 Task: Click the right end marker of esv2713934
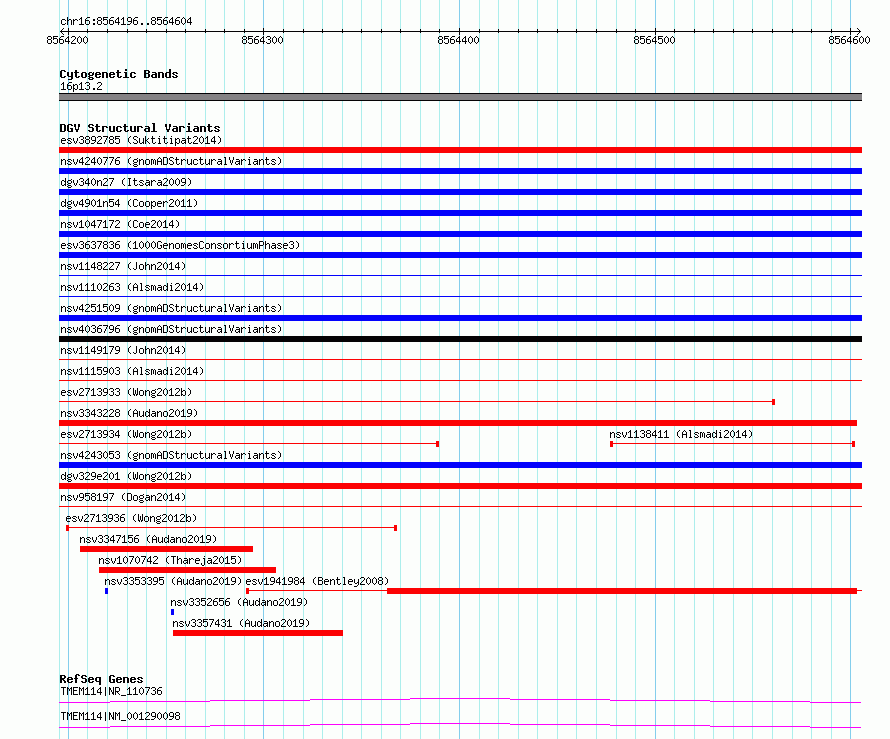pos(438,444)
